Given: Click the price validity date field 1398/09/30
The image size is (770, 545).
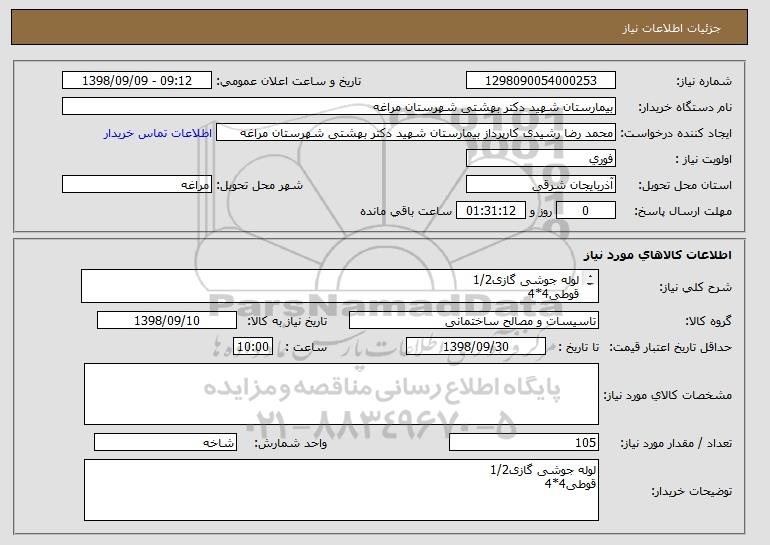Looking at the screenshot, I should coord(476,347).
